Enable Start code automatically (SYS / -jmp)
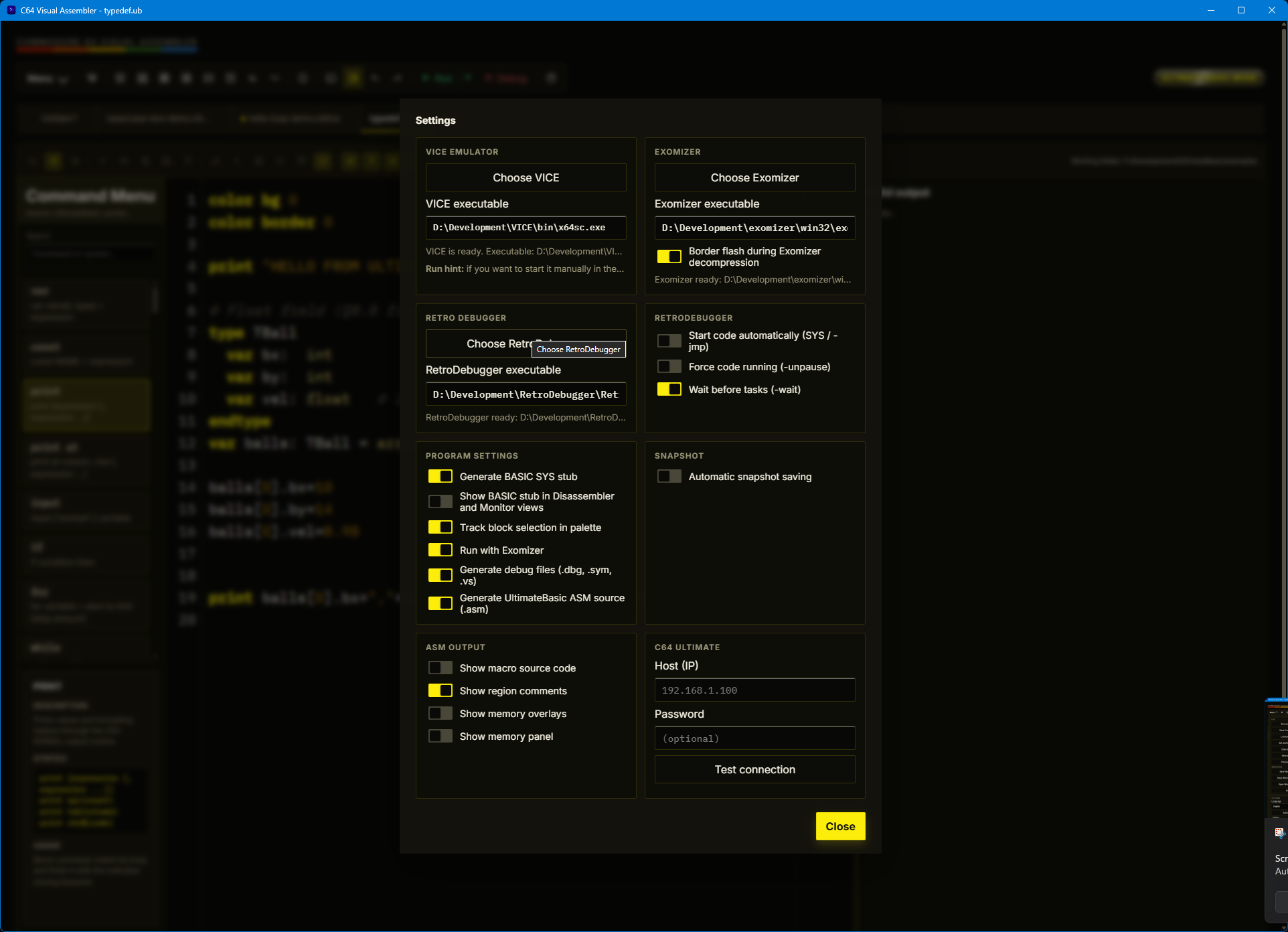This screenshot has width=1288, height=932. pyautogui.click(x=669, y=341)
